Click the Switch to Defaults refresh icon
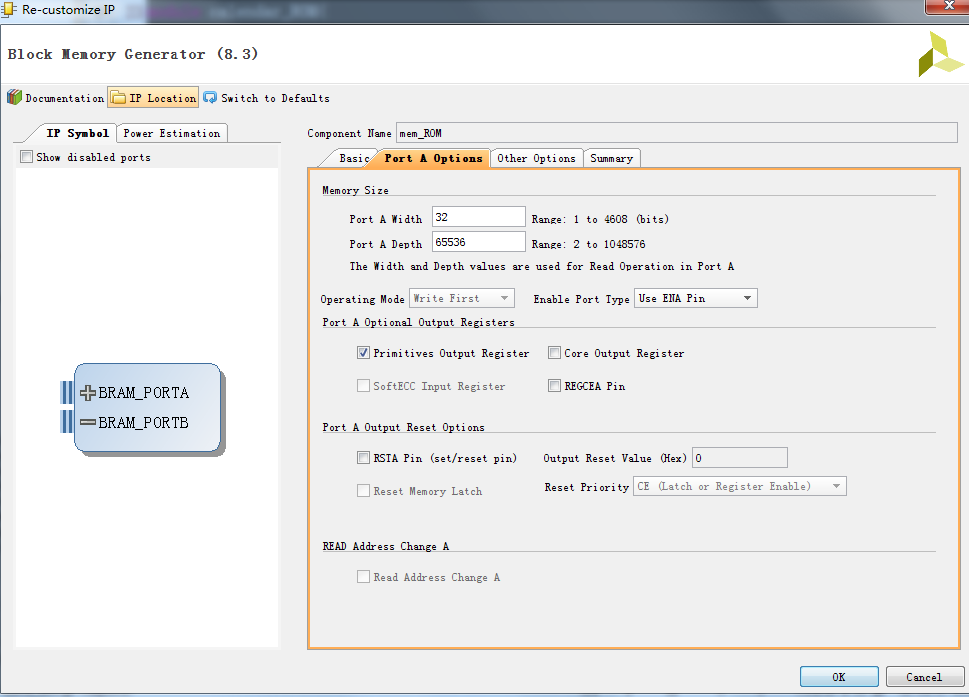Screen dimensions: 969x697 pyautogui.click(x=210, y=98)
